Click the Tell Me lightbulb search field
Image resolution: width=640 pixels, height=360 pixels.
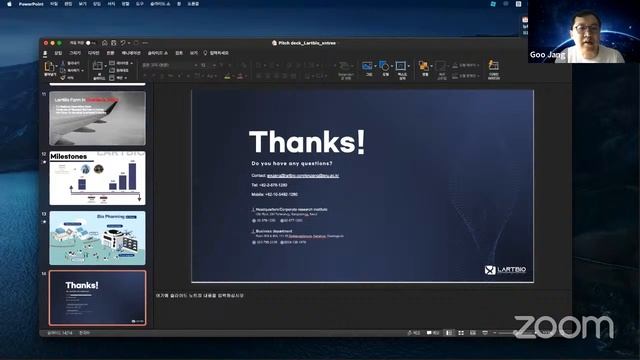pyautogui.click(x=216, y=53)
